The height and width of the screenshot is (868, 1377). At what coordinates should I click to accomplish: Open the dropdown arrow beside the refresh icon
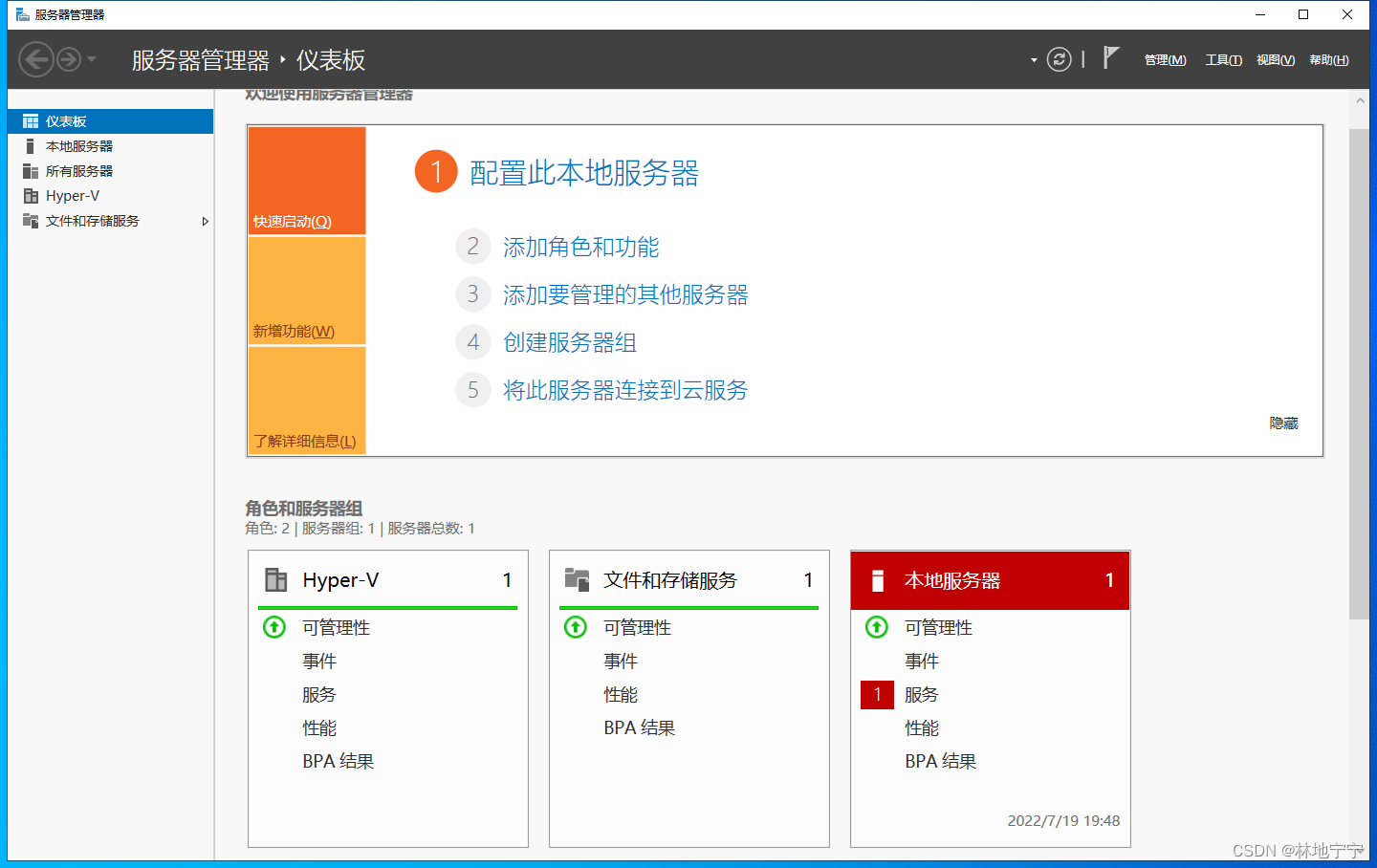tap(1033, 59)
